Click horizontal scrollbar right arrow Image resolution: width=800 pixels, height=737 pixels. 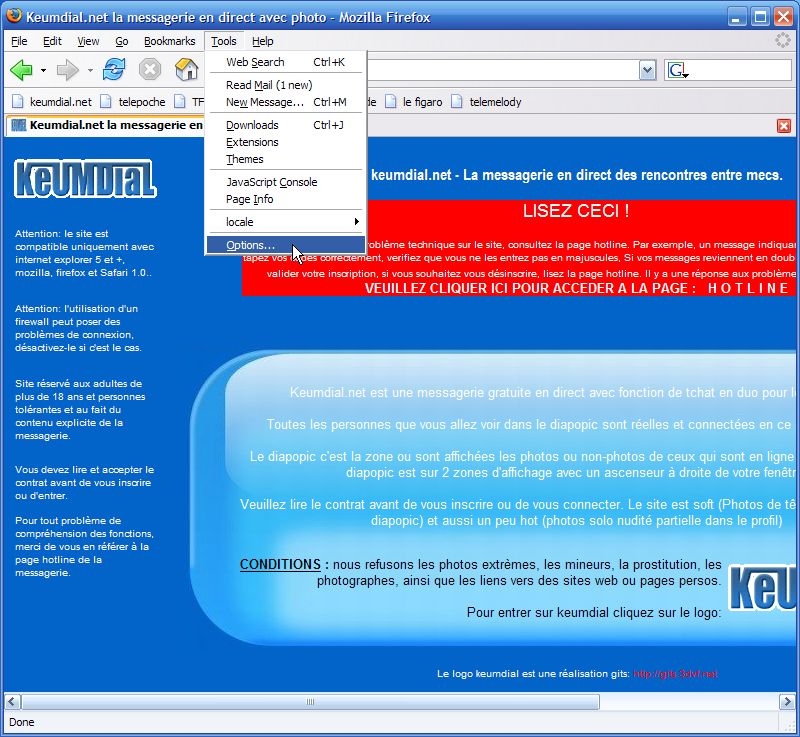(x=787, y=702)
